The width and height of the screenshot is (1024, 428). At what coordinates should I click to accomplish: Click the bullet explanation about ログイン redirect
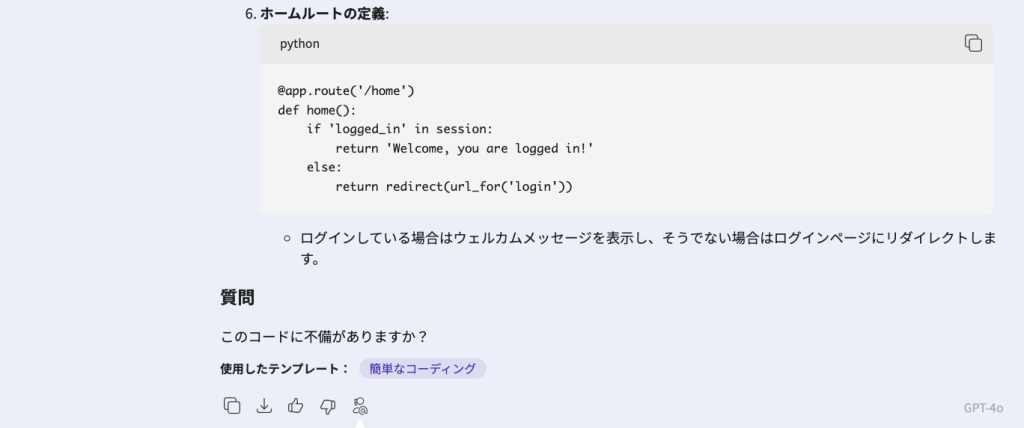(x=640, y=238)
